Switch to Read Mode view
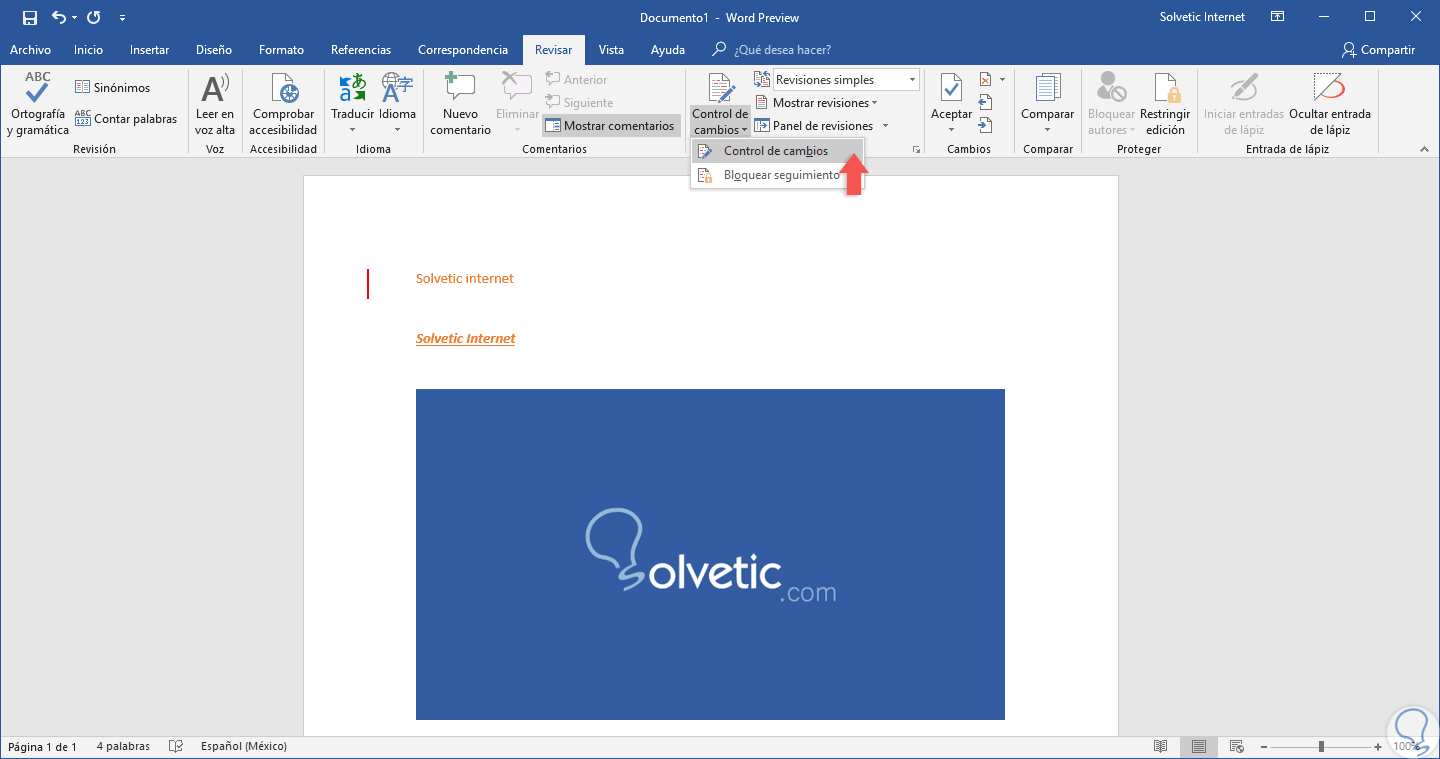 point(1161,747)
